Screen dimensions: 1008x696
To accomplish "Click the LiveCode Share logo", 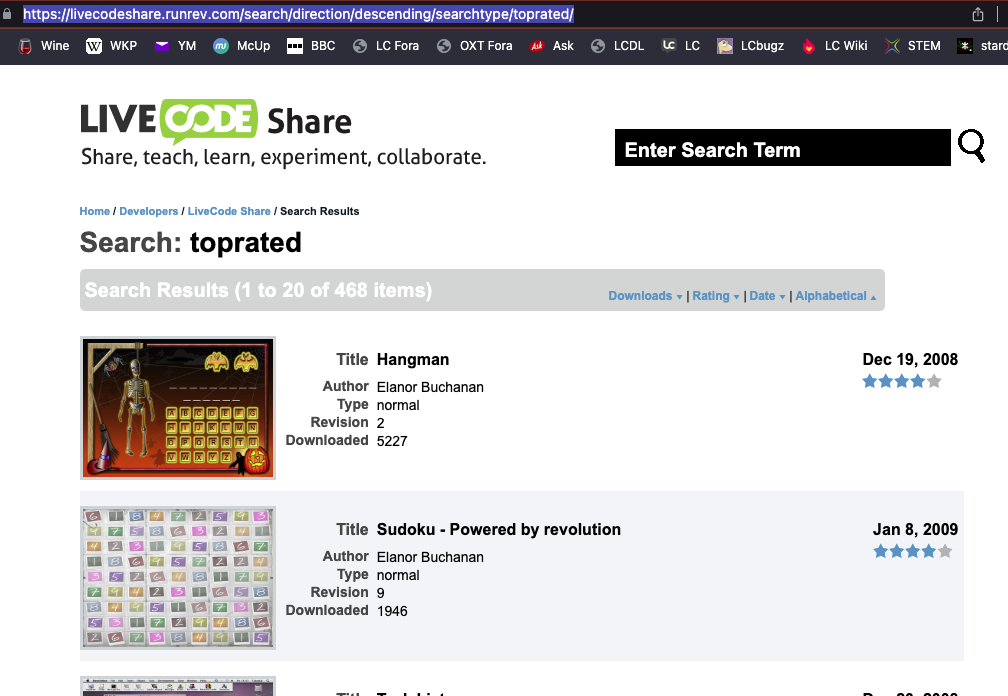I will tap(216, 121).
